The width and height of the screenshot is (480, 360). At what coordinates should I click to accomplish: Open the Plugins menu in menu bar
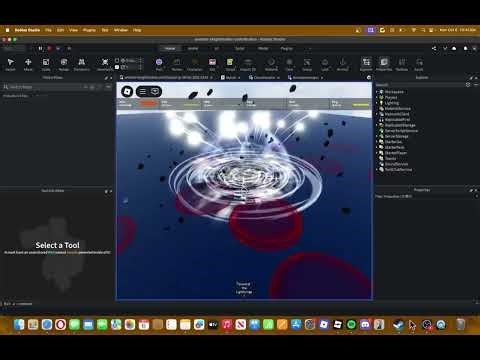coord(89,30)
